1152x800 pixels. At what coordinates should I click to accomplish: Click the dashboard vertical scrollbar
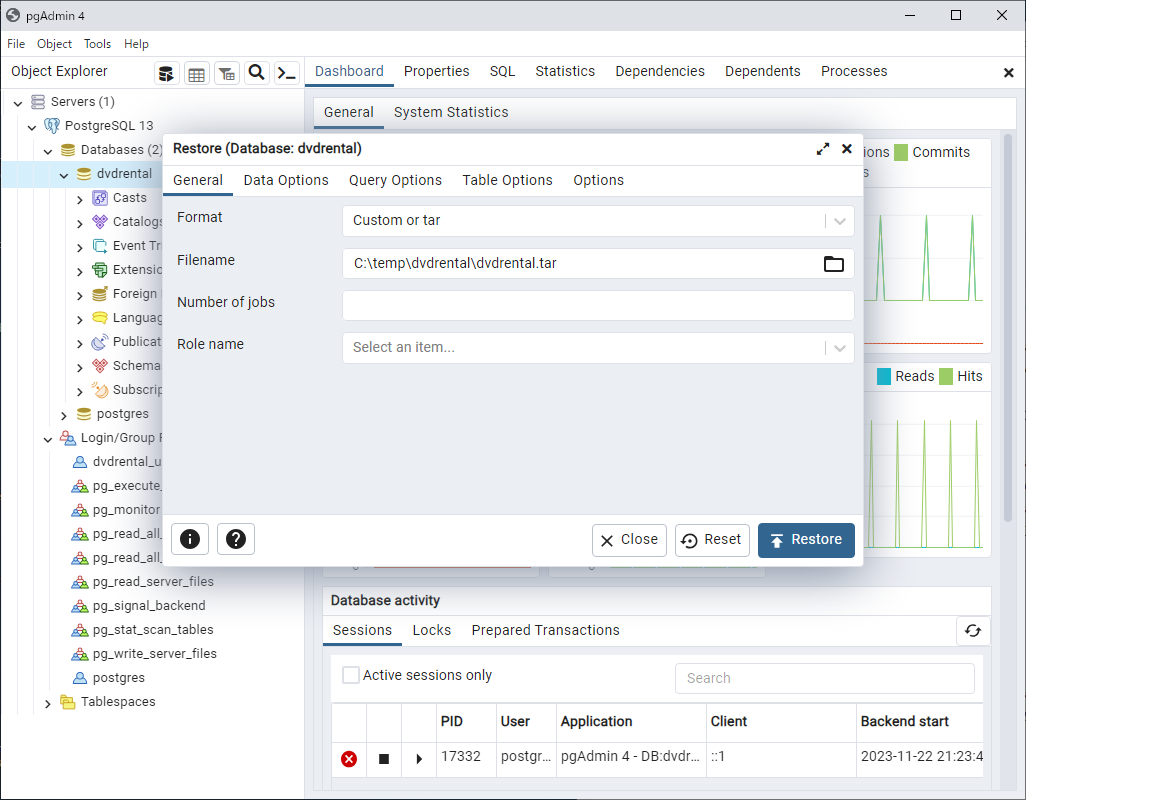pyautogui.click(x=1008, y=328)
